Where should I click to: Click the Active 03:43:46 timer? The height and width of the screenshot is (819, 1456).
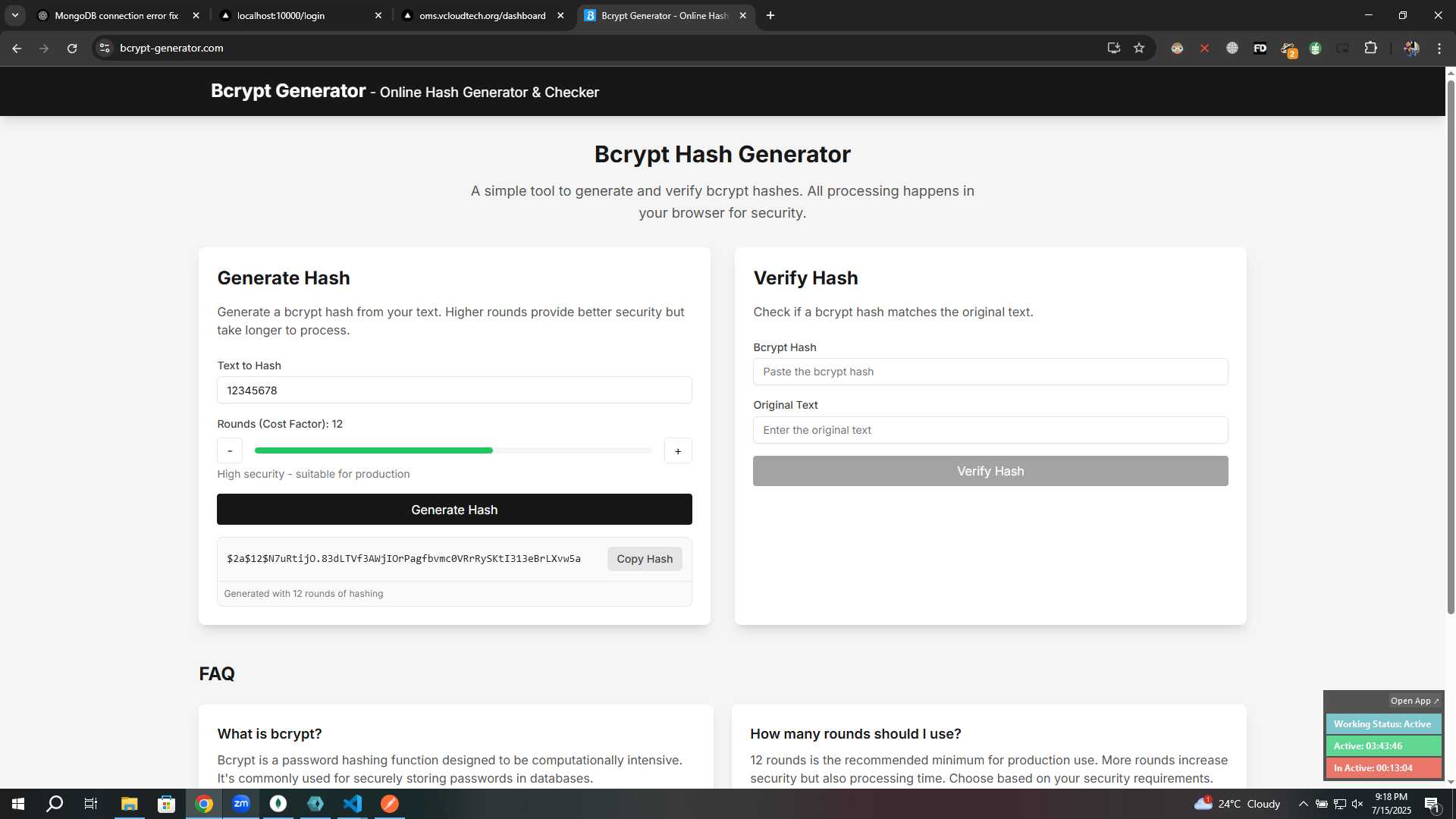point(1383,746)
